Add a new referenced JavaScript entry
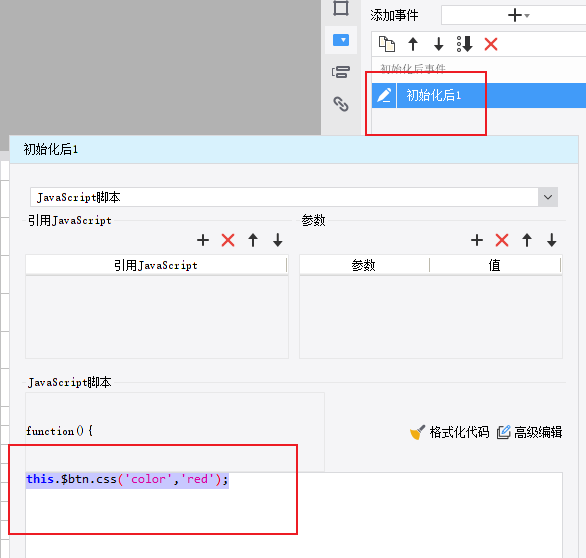Image resolution: width=586 pixels, height=558 pixels. click(x=203, y=240)
